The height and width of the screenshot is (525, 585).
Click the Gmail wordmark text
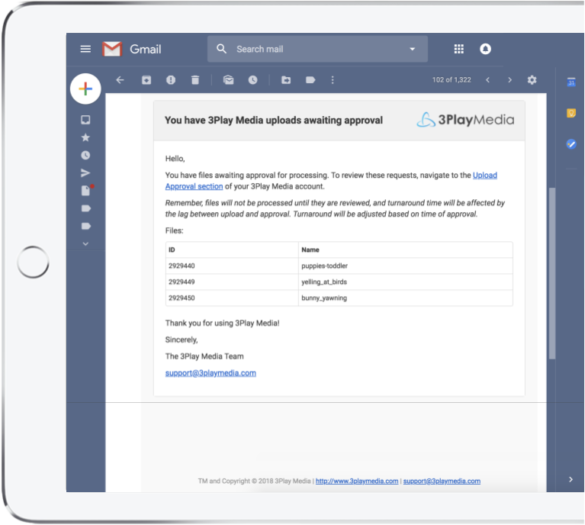145,49
